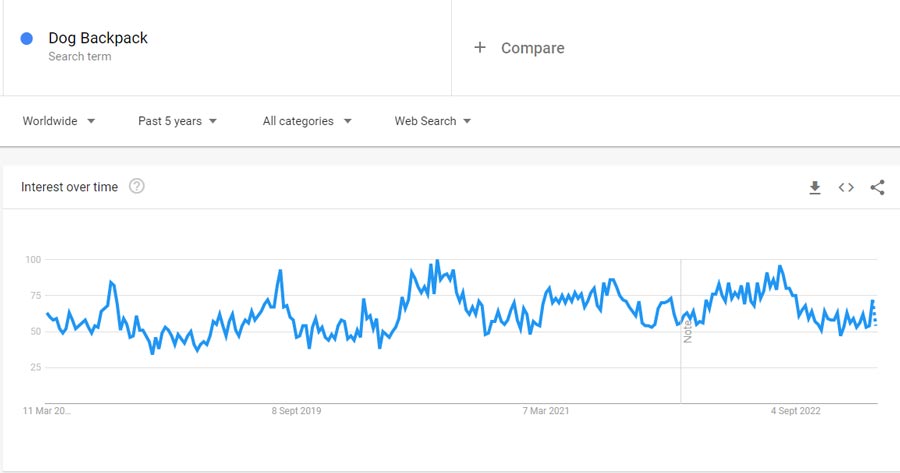Click the 100 value axis label

tap(33, 260)
